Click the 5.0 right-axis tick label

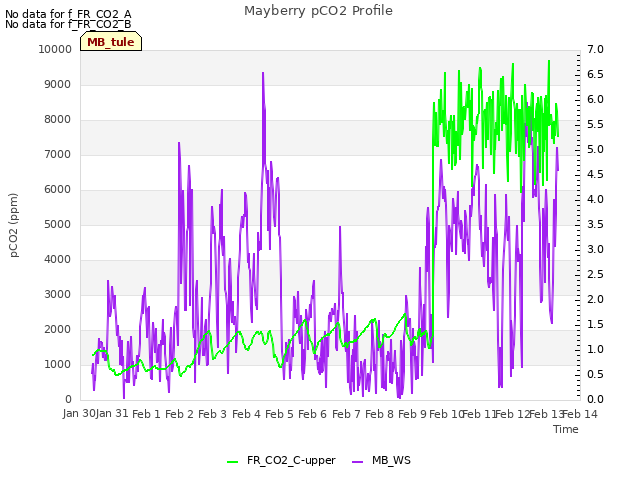[x=595, y=149]
